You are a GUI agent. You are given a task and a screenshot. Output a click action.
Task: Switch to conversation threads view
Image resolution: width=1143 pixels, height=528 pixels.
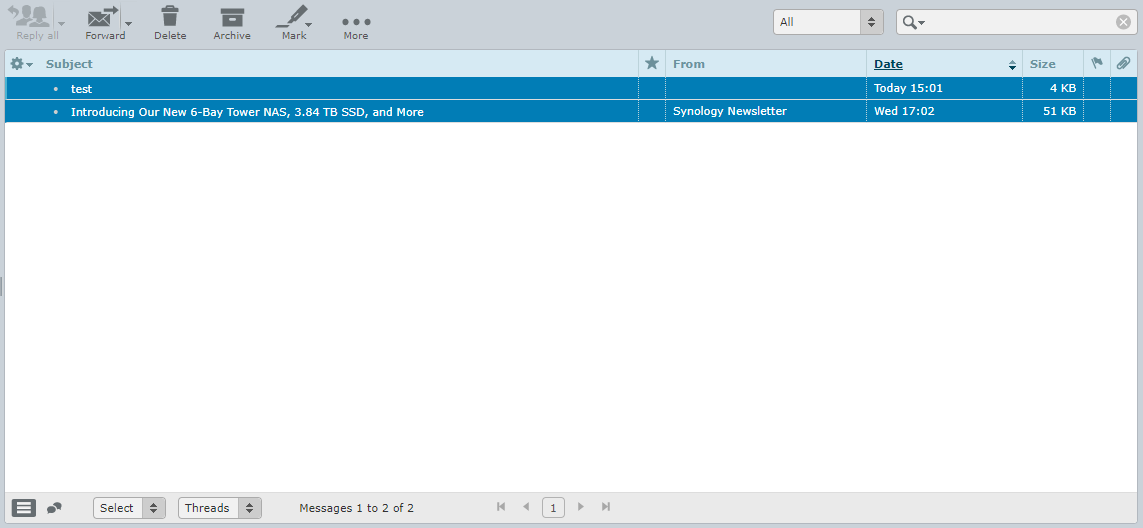coord(54,508)
